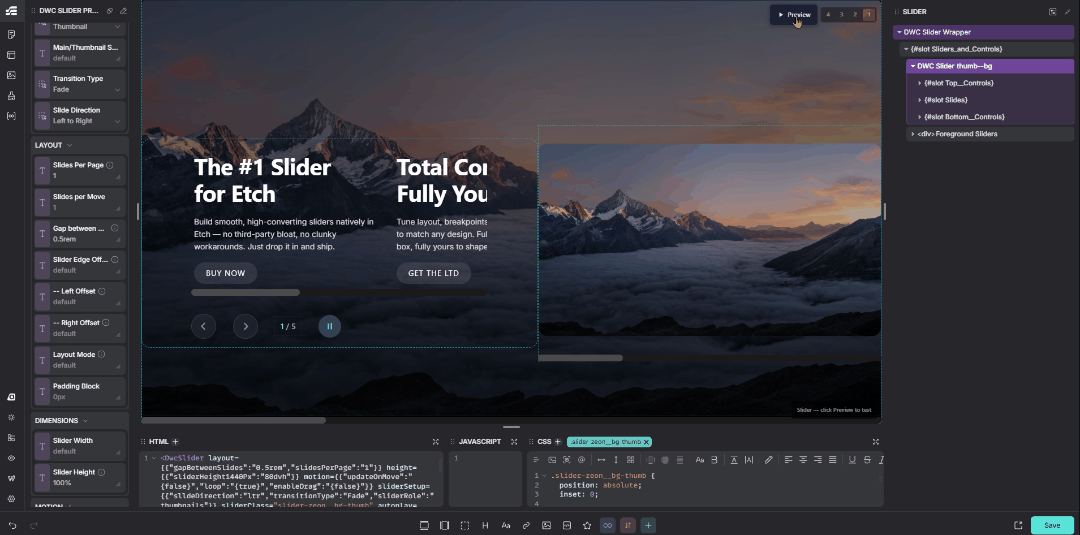Open the Slide Direction Left to Right dropdown

click(x=80, y=115)
